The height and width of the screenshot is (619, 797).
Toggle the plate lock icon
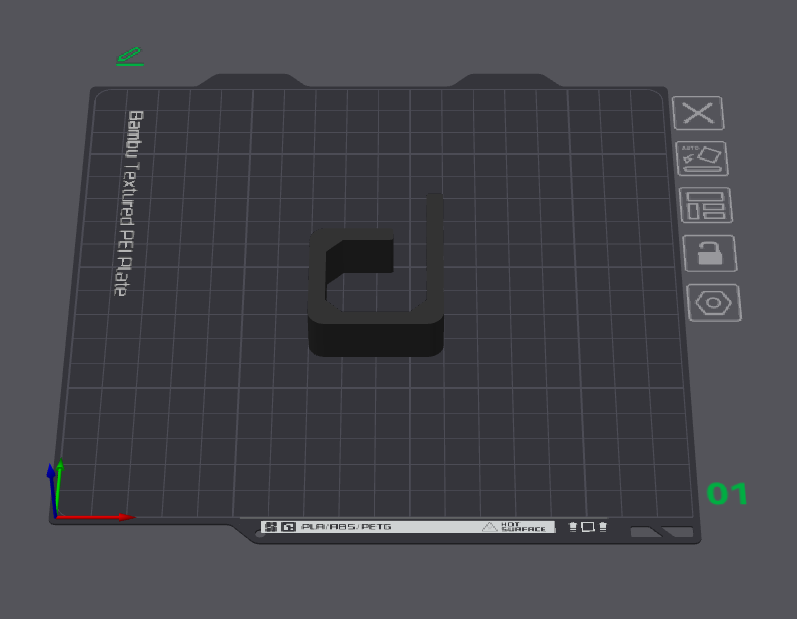click(x=710, y=253)
